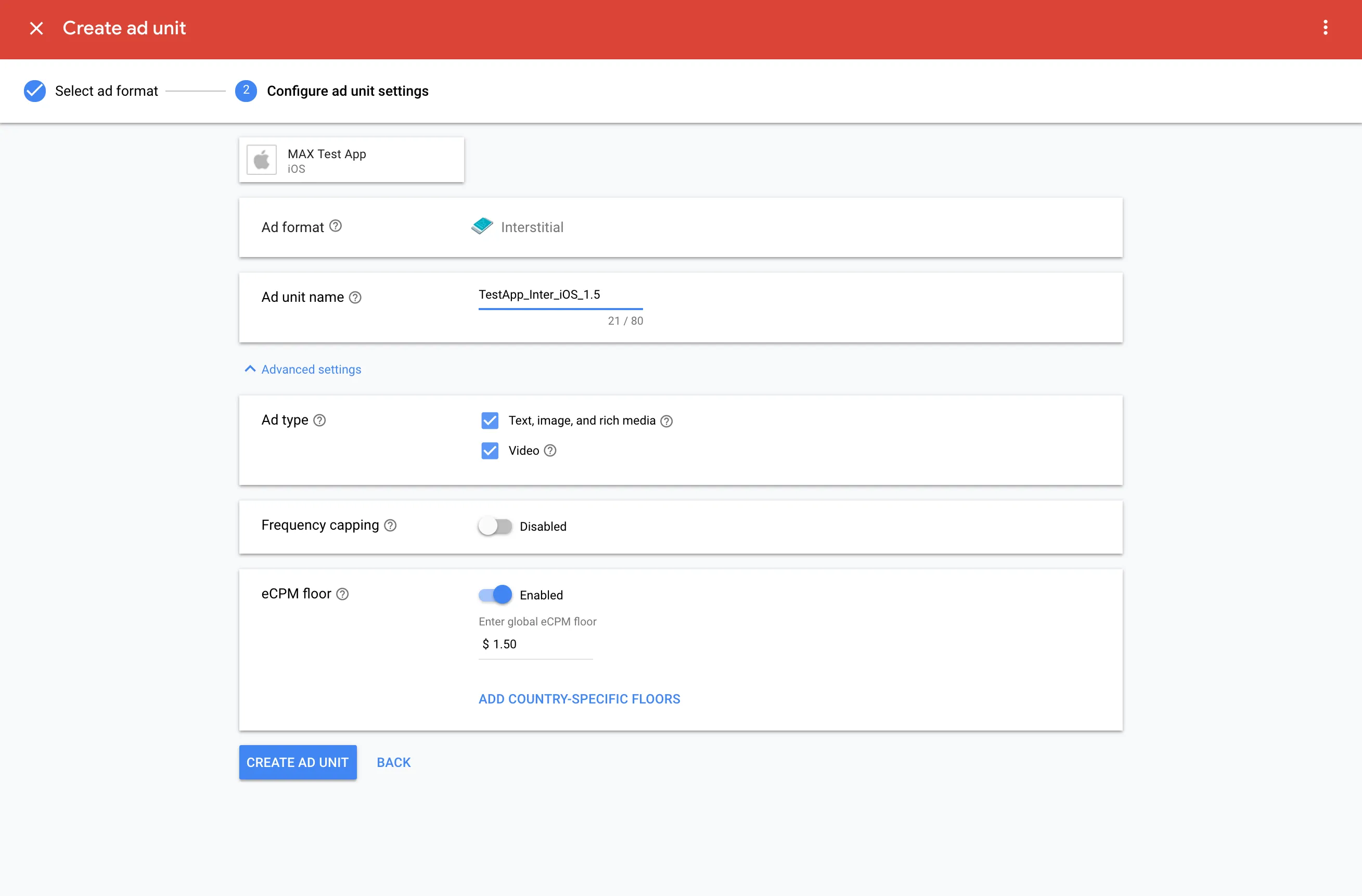
Task: Open help for Text, image, and rich media
Action: click(667, 421)
